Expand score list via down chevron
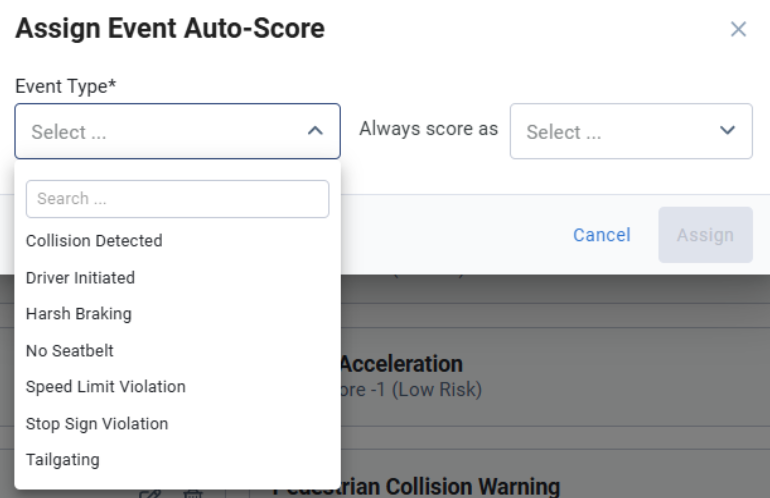Screen dimensions: 770x498 click(727, 130)
